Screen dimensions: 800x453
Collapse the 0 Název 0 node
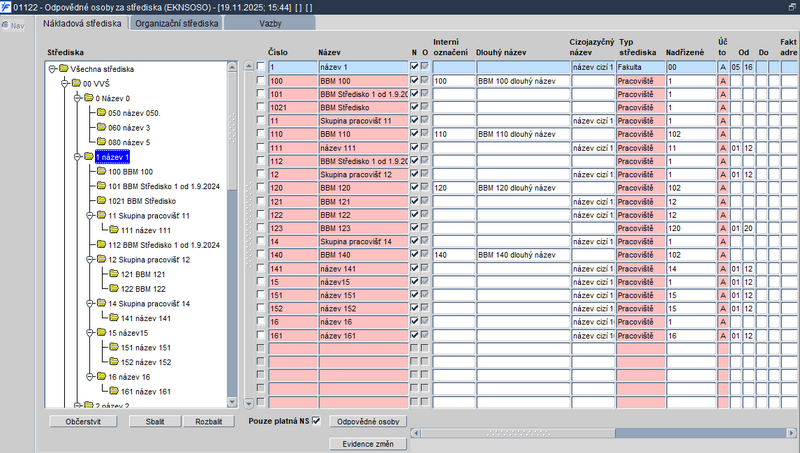click(x=77, y=98)
